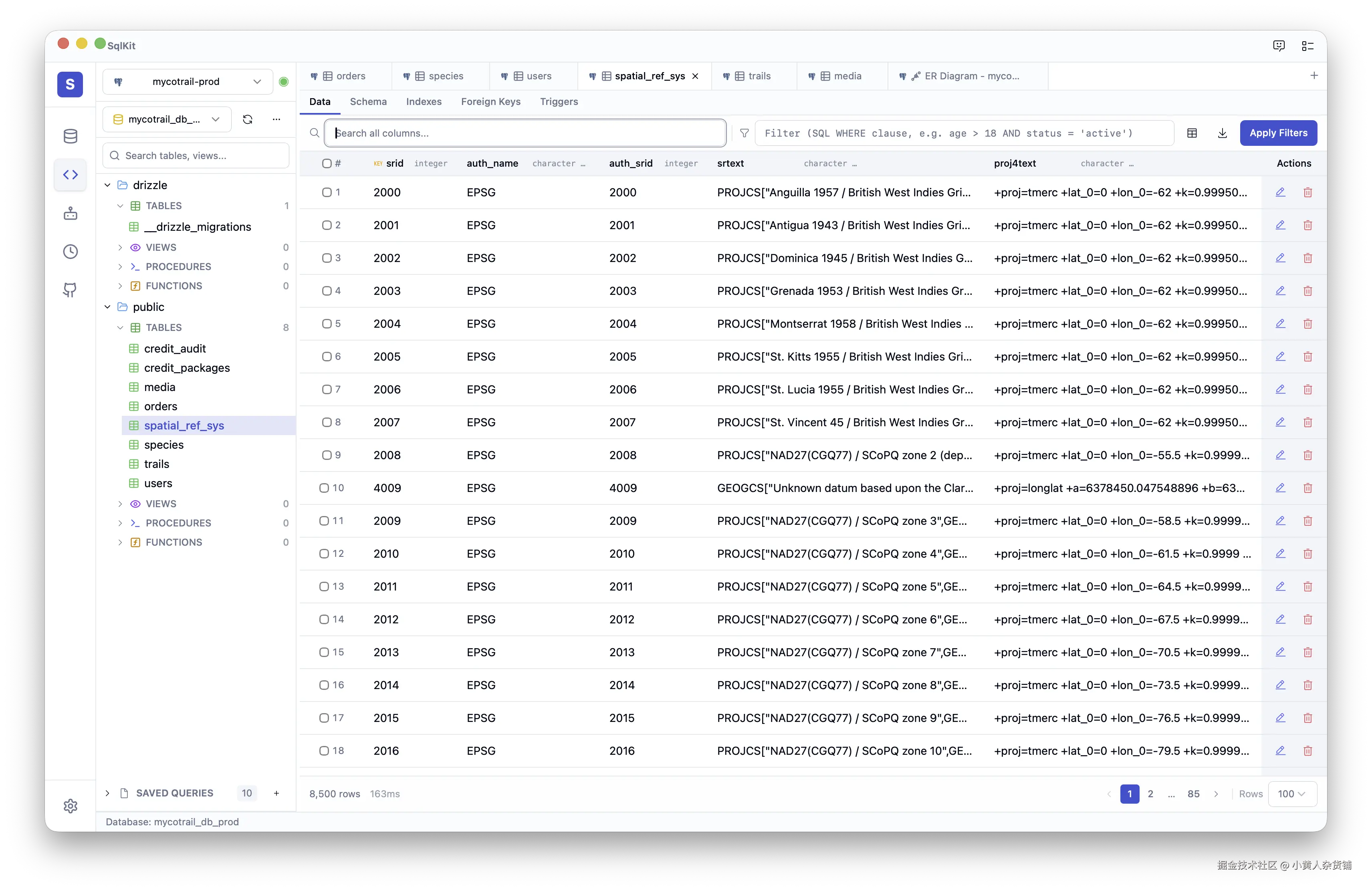Click the feedback chat icon in title bar
Viewport: 1372px width, 891px height.
pos(1279,46)
